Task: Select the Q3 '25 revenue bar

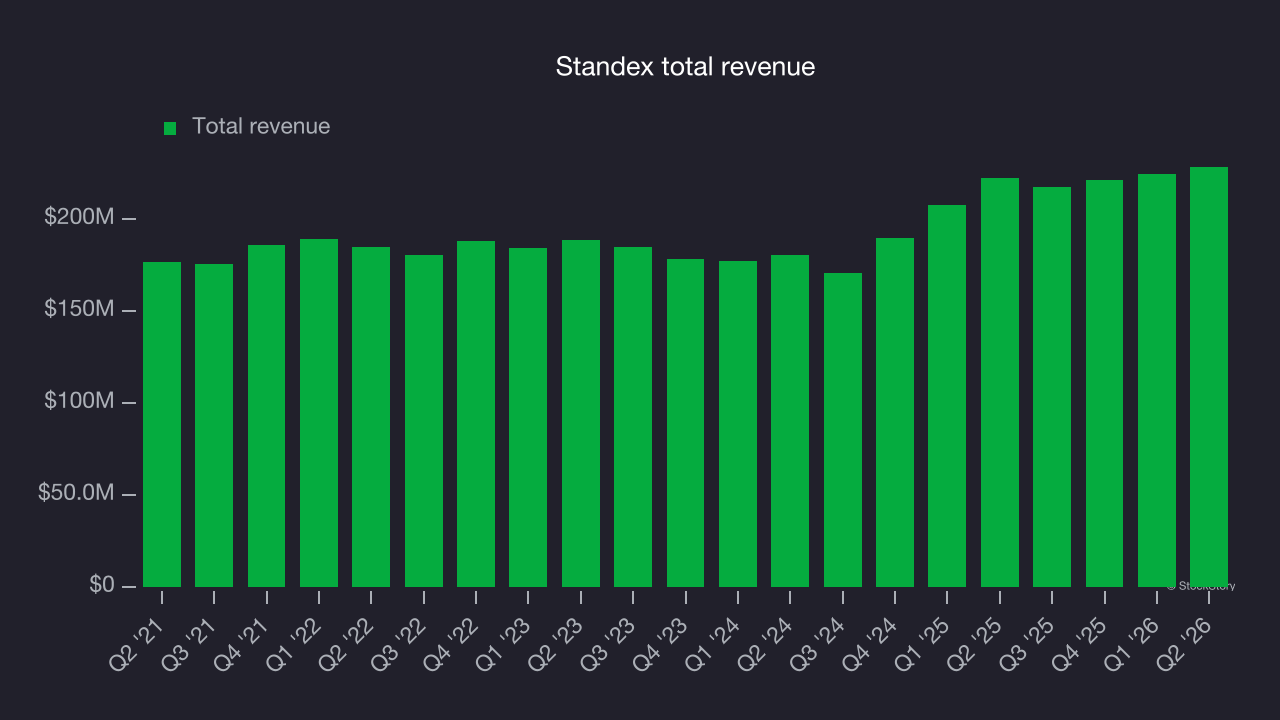Action: pyautogui.click(x=1052, y=387)
